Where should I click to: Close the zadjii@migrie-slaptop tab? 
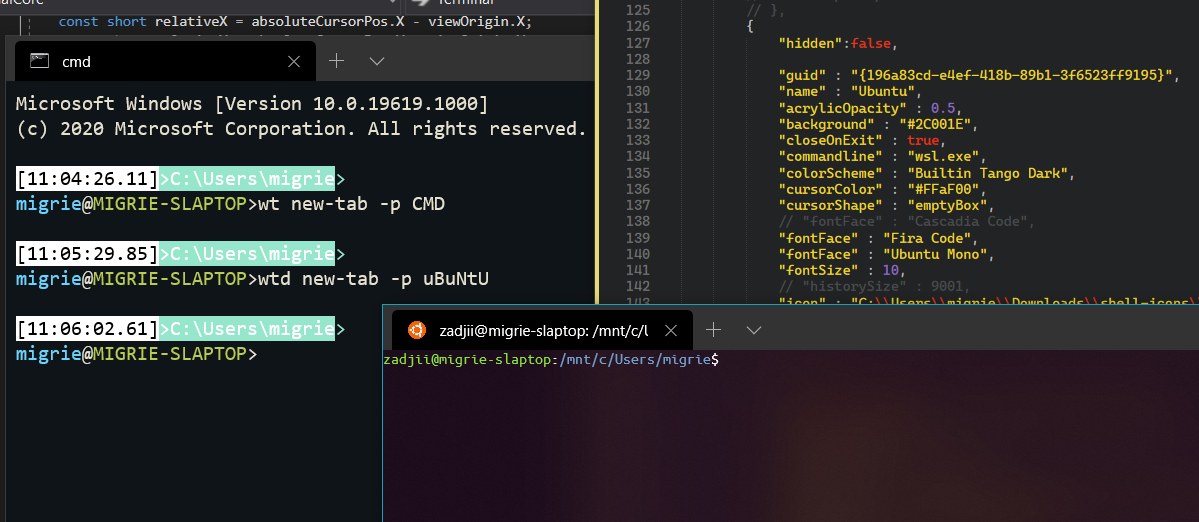(x=671, y=330)
